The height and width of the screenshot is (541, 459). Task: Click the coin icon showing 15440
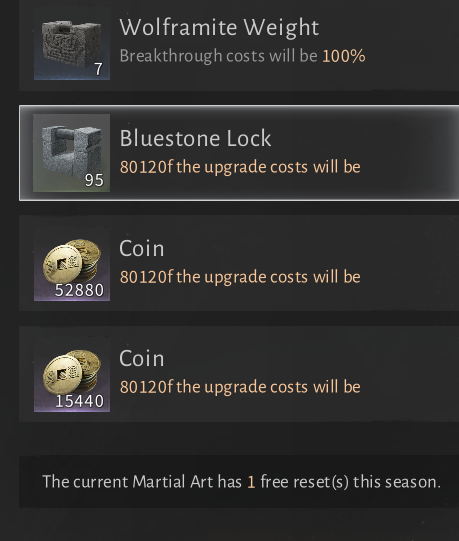tap(72, 374)
